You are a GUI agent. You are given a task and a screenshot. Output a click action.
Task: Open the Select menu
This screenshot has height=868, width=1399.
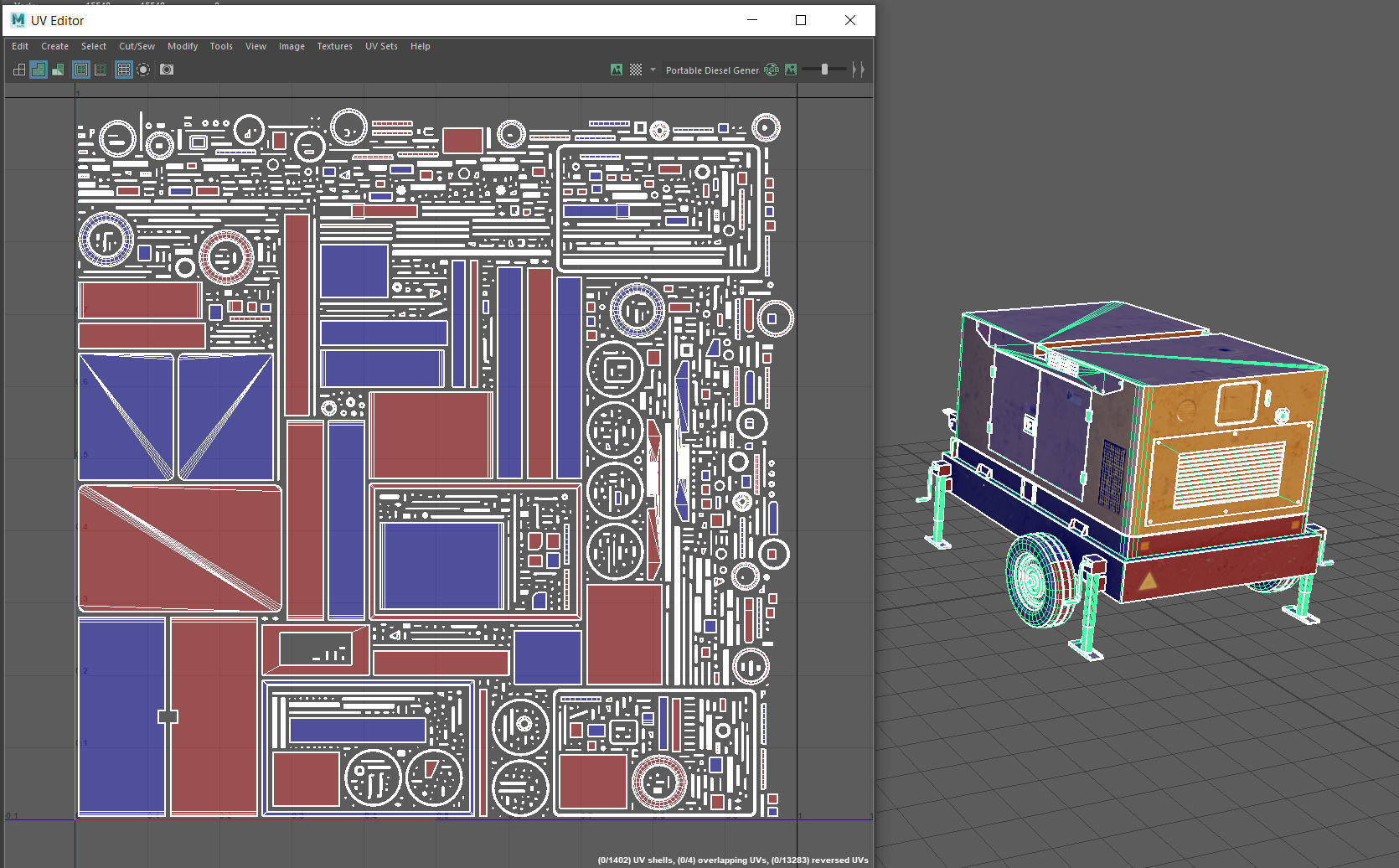93,46
